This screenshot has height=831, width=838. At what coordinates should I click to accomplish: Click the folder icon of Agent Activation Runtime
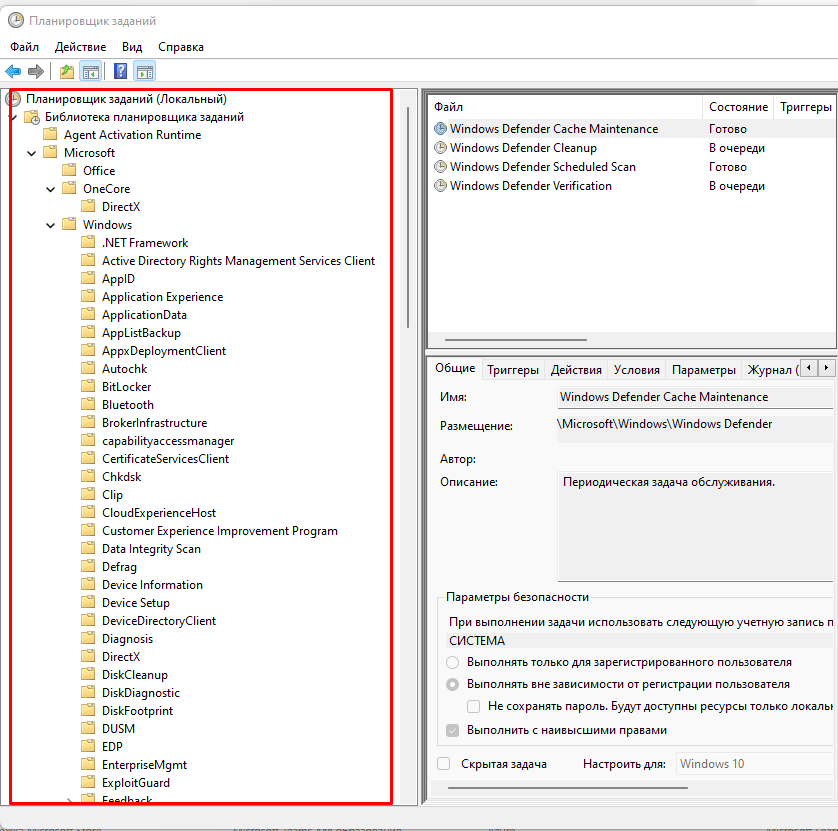[x=50, y=134]
